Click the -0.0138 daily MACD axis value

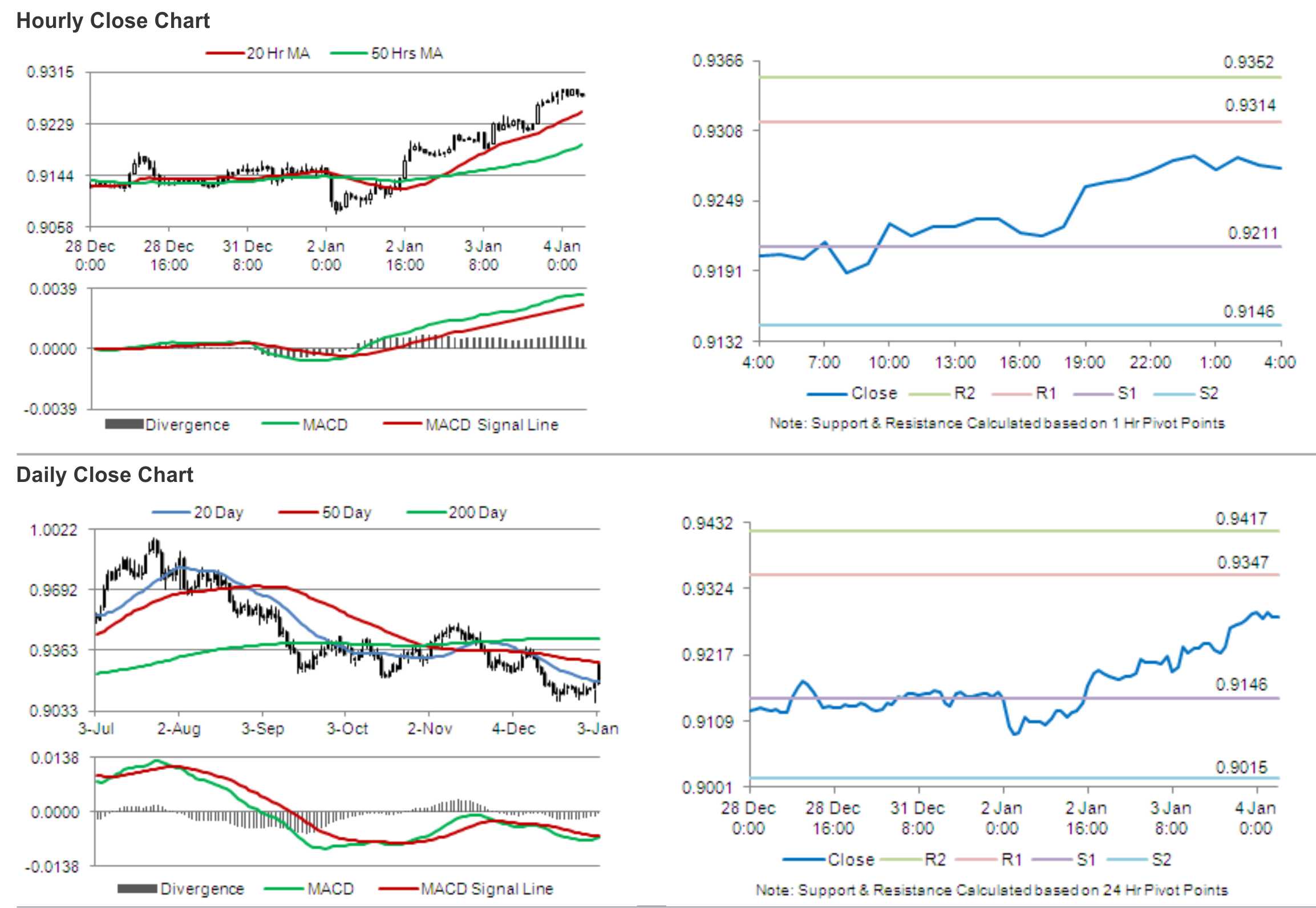click(x=52, y=866)
